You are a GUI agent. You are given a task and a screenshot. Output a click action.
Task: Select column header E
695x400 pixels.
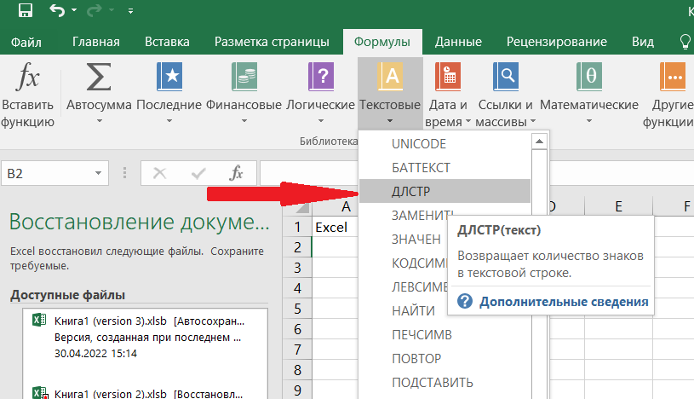click(618, 206)
